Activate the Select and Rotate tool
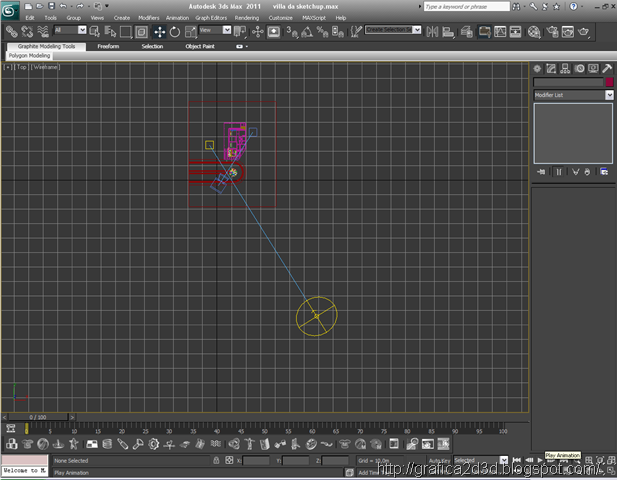 point(175,32)
